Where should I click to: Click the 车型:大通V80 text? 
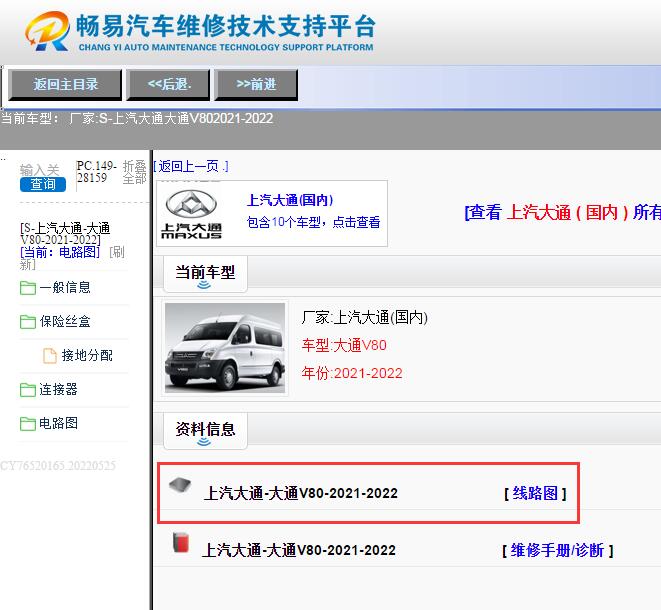344,345
